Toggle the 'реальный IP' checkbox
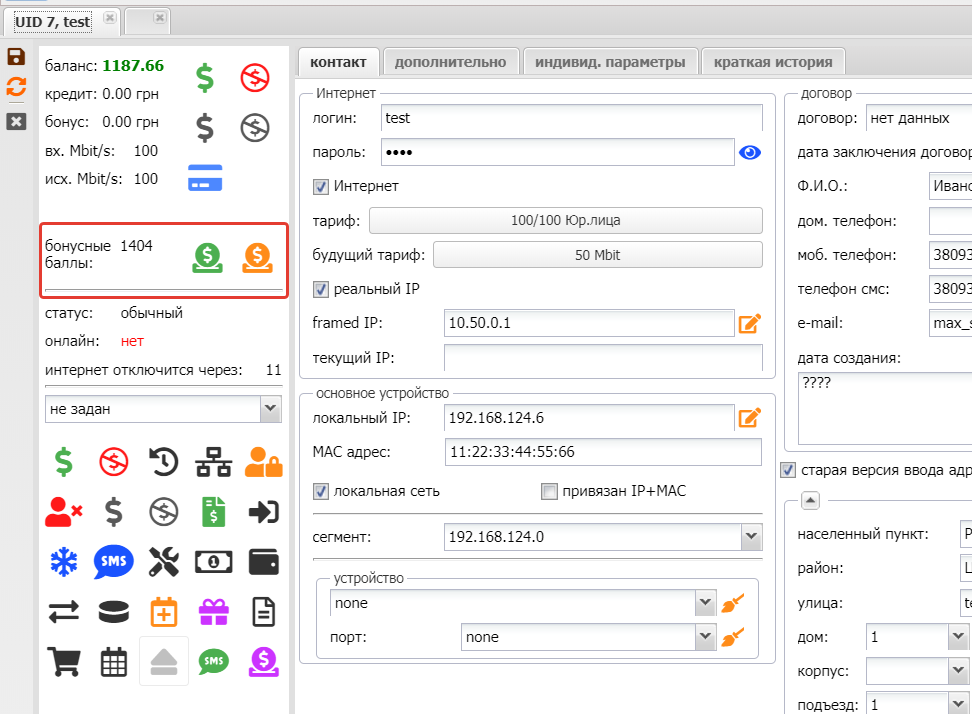This screenshot has width=972, height=714. click(x=321, y=289)
